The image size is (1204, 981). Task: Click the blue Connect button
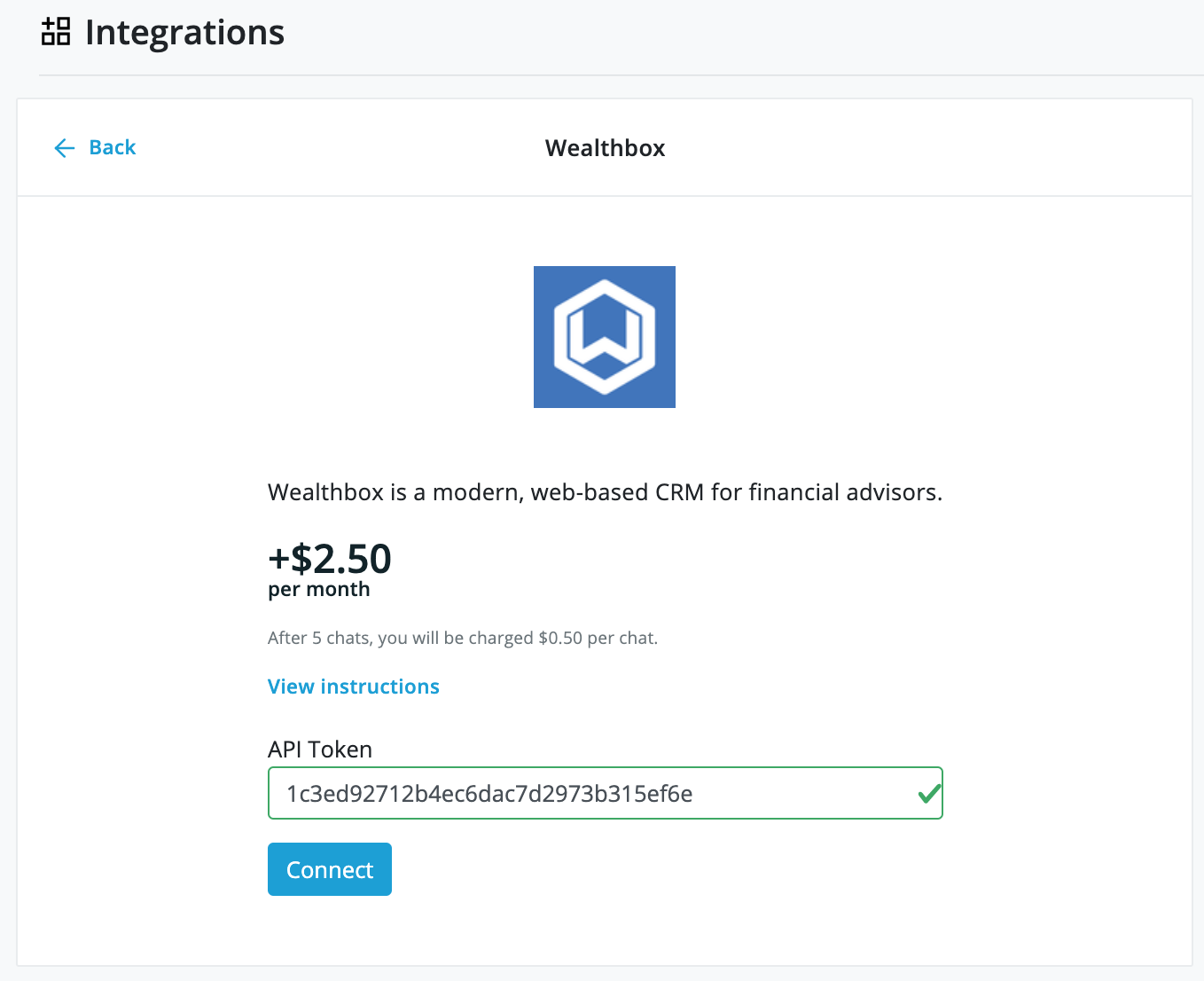click(330, 869)
